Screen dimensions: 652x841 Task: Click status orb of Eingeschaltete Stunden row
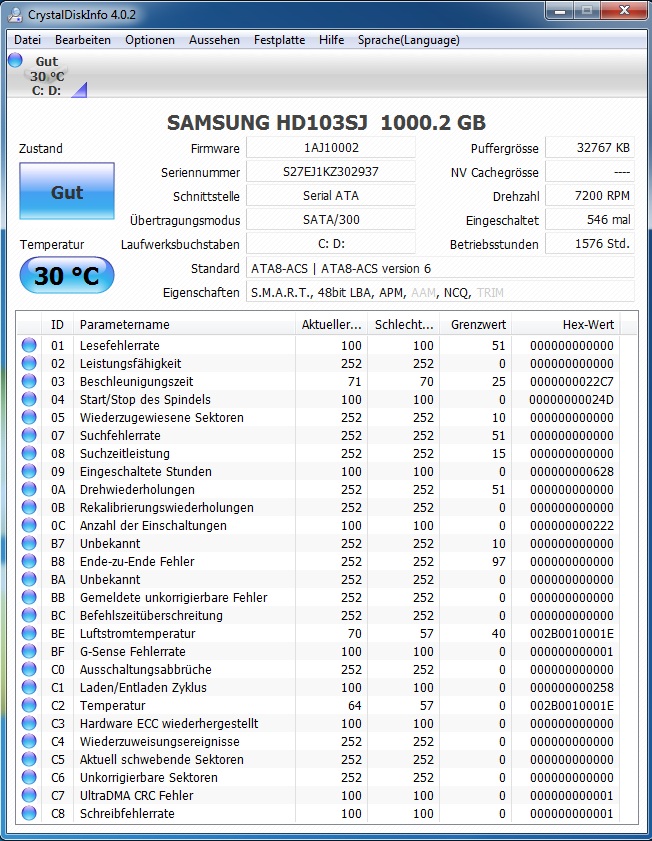[x=29, y=471]
